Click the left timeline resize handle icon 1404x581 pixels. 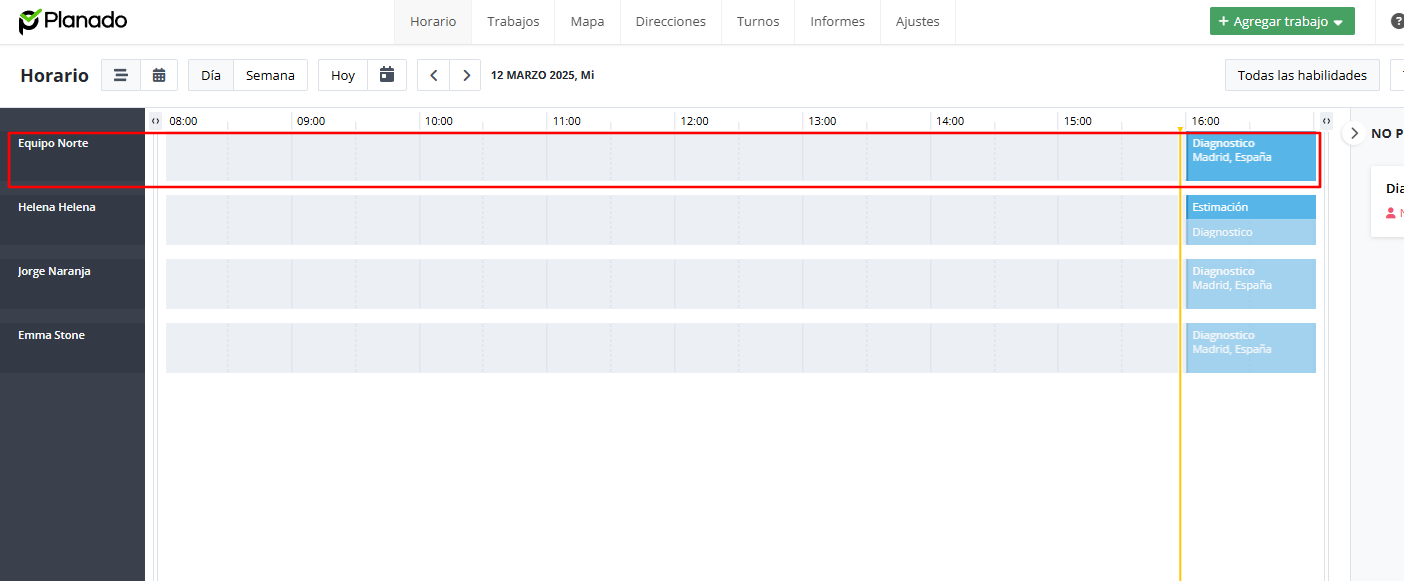tap(155, 121)
